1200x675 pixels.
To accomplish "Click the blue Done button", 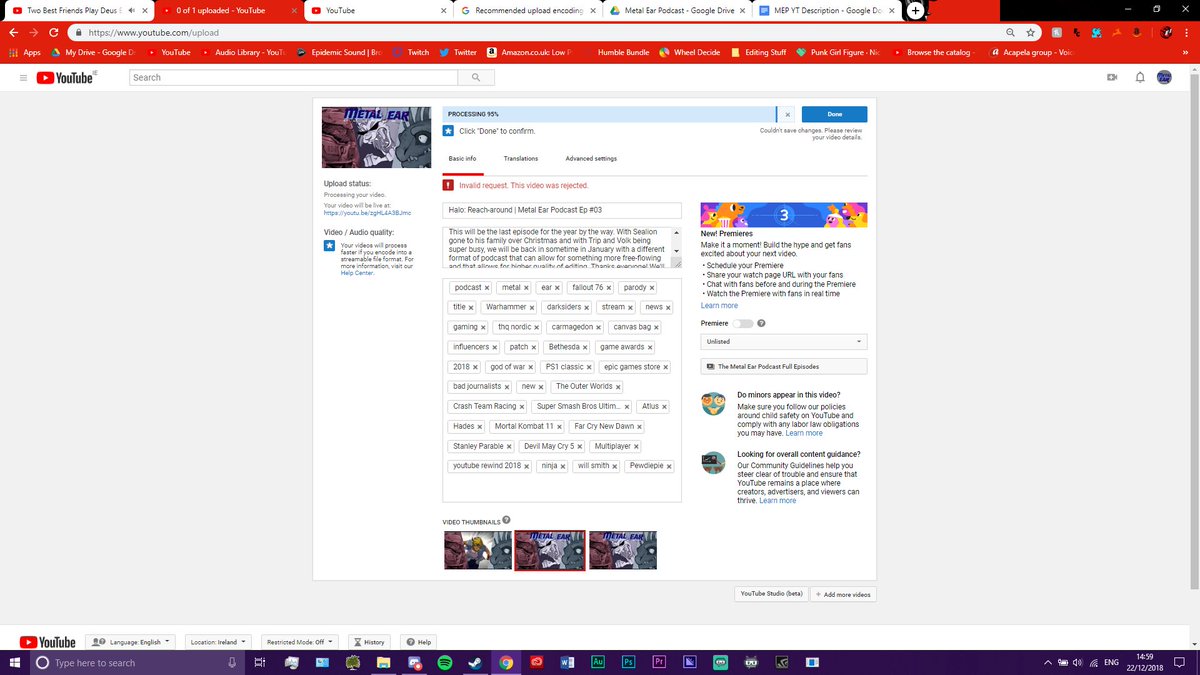I will coord(834,115).
